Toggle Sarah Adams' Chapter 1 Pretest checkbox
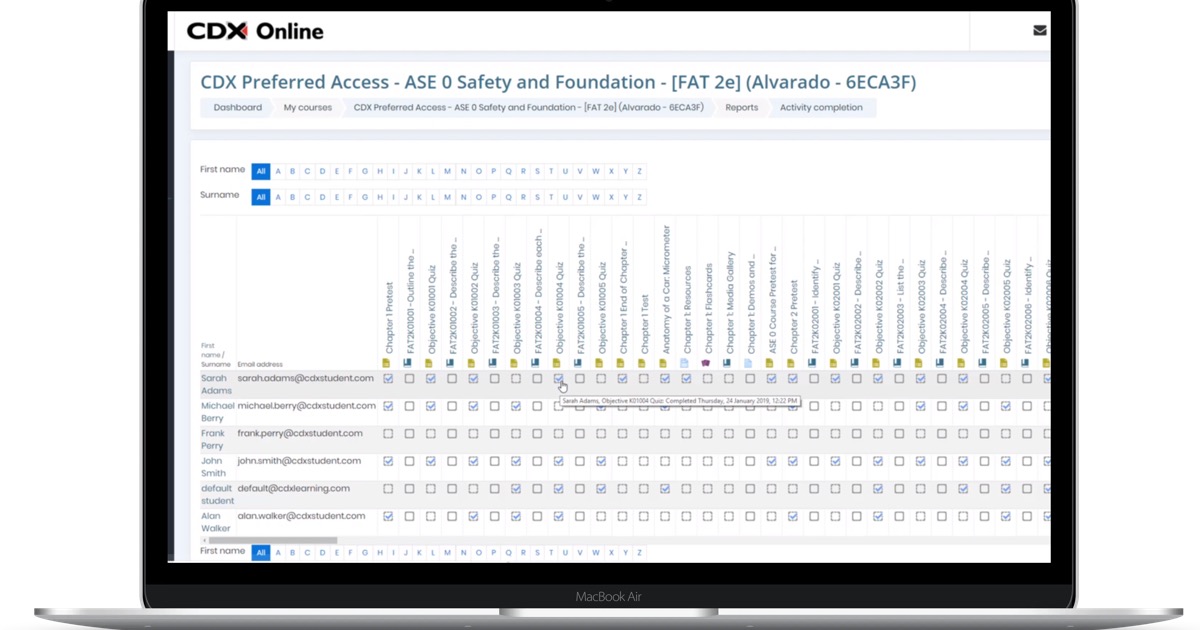1200x630 pixels. pos(388,379)
